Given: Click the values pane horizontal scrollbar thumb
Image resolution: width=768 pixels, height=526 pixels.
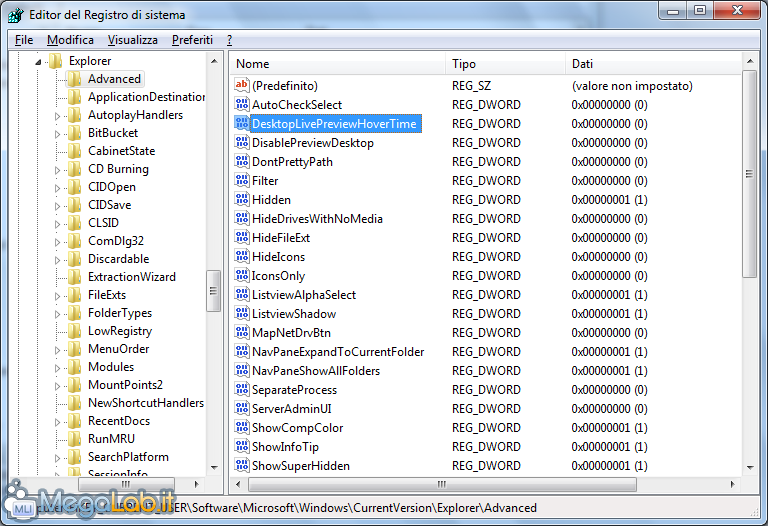Looking at the screenshot, I should click(x=442, y=484).
